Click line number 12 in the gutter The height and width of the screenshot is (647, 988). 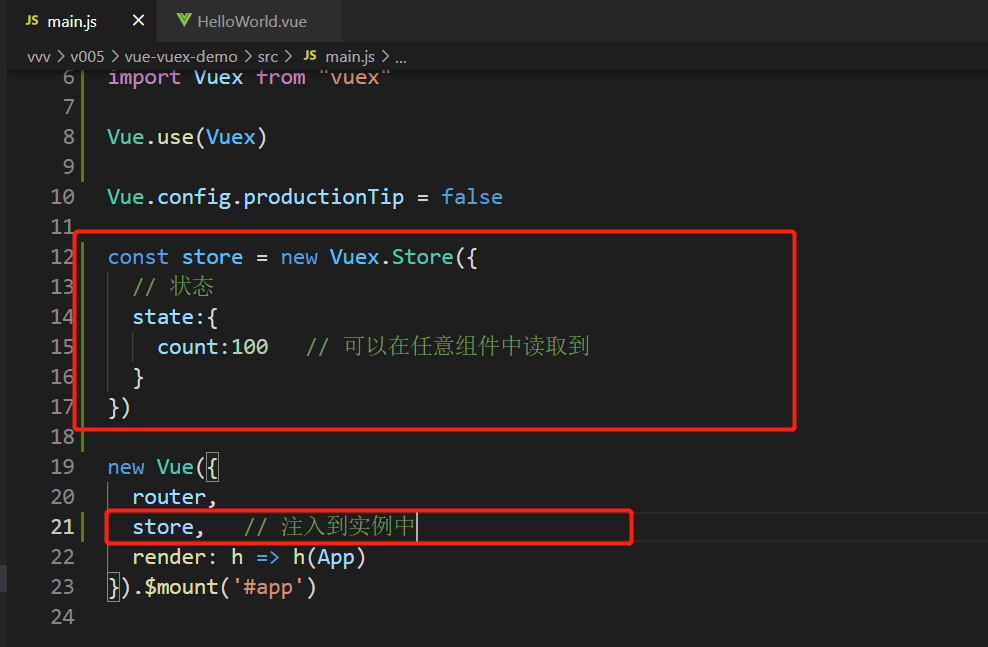(x=62, y=257)
